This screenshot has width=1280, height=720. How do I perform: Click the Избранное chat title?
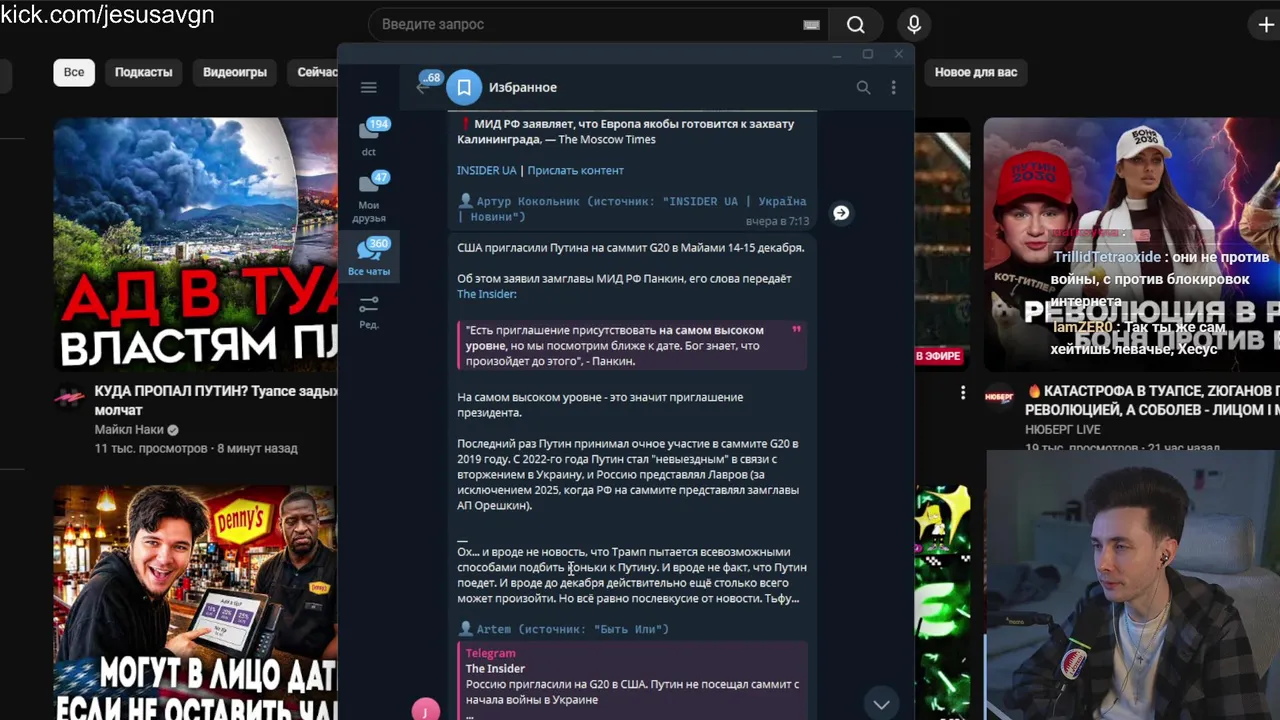[523, 88]
